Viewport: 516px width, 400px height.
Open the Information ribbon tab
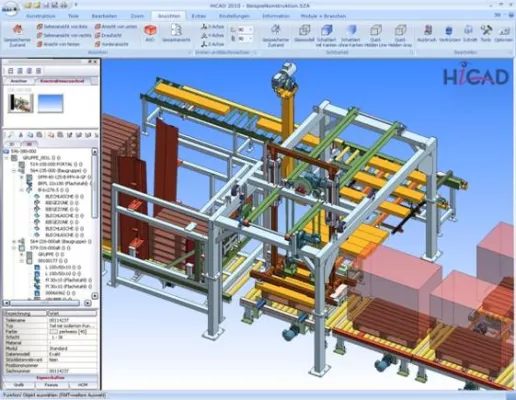(x=276, y=16)
